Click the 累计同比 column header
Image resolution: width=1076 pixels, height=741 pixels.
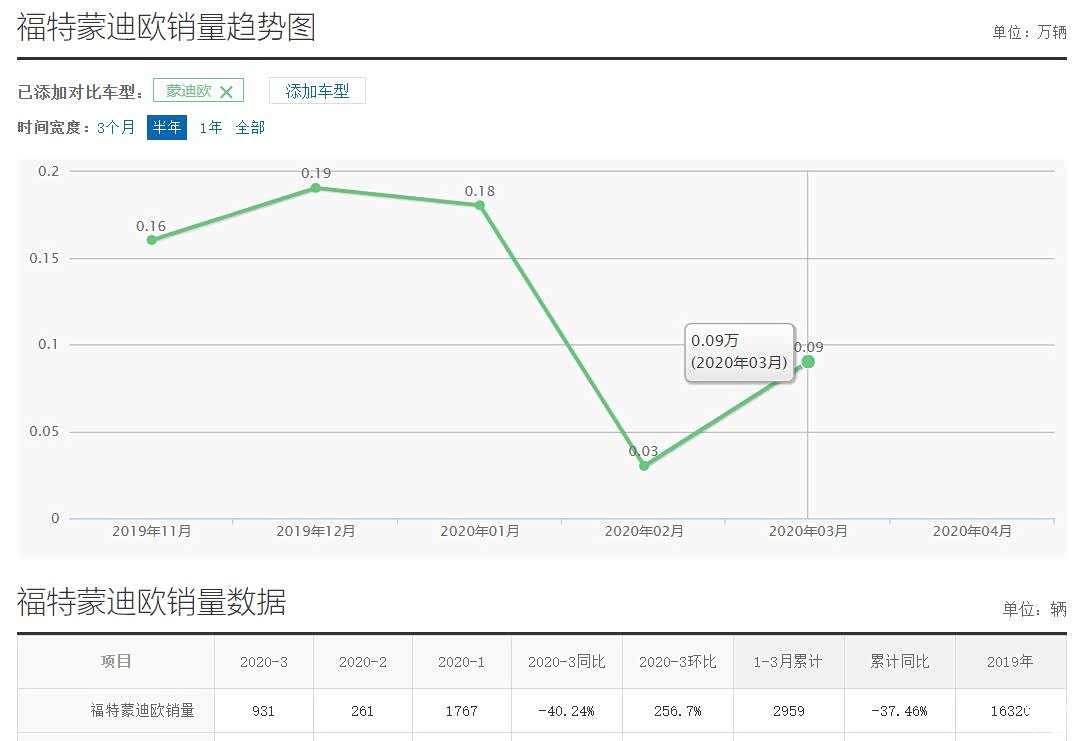pyautogui.click(x=899, y=662)
